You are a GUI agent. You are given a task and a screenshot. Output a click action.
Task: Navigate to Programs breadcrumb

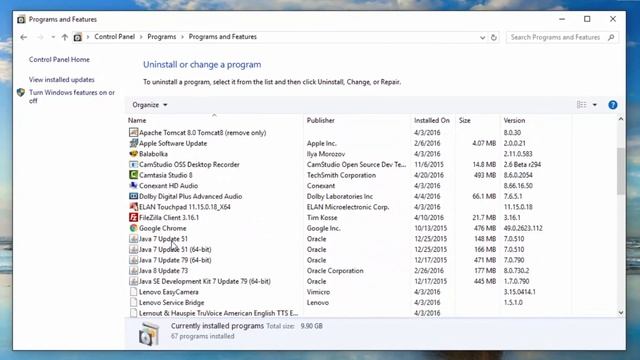point(162,37)
